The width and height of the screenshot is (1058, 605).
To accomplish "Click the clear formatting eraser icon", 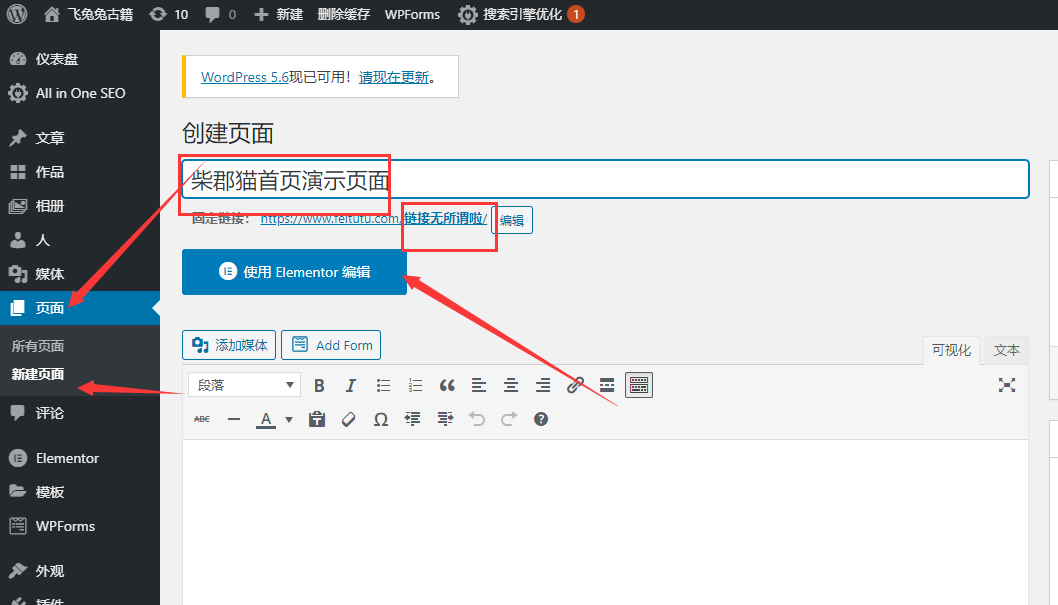I will click(348, 419).
